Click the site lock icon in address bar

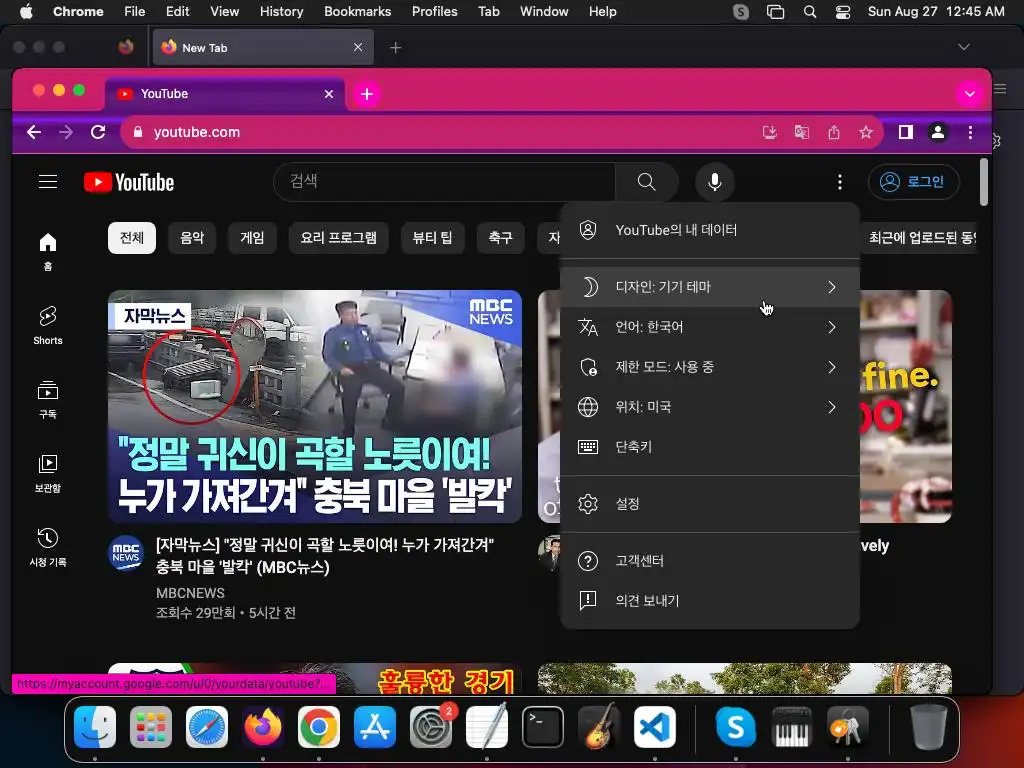click(x=137, y=132)
